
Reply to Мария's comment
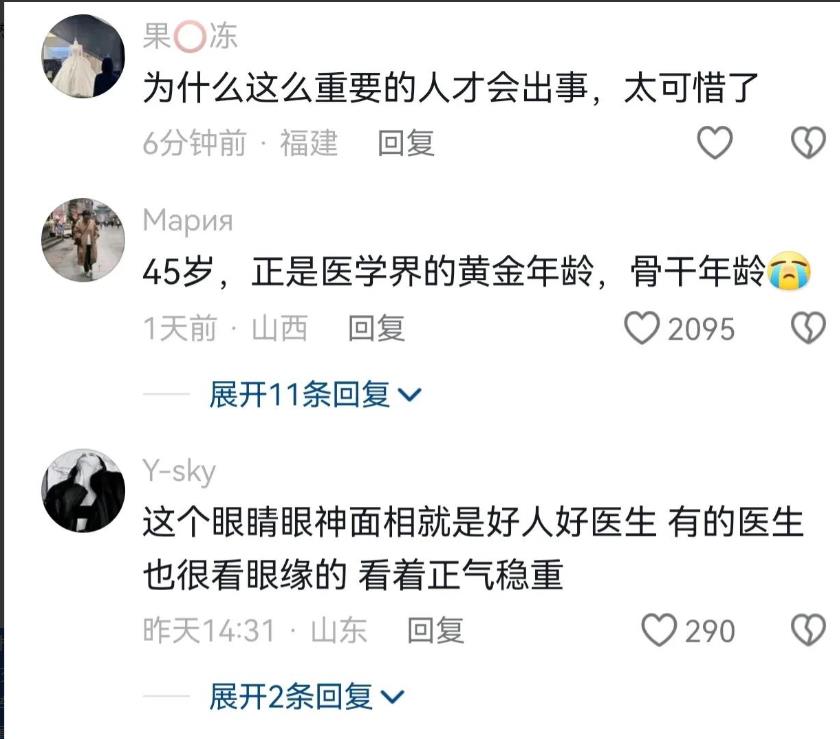coord(377,328)
